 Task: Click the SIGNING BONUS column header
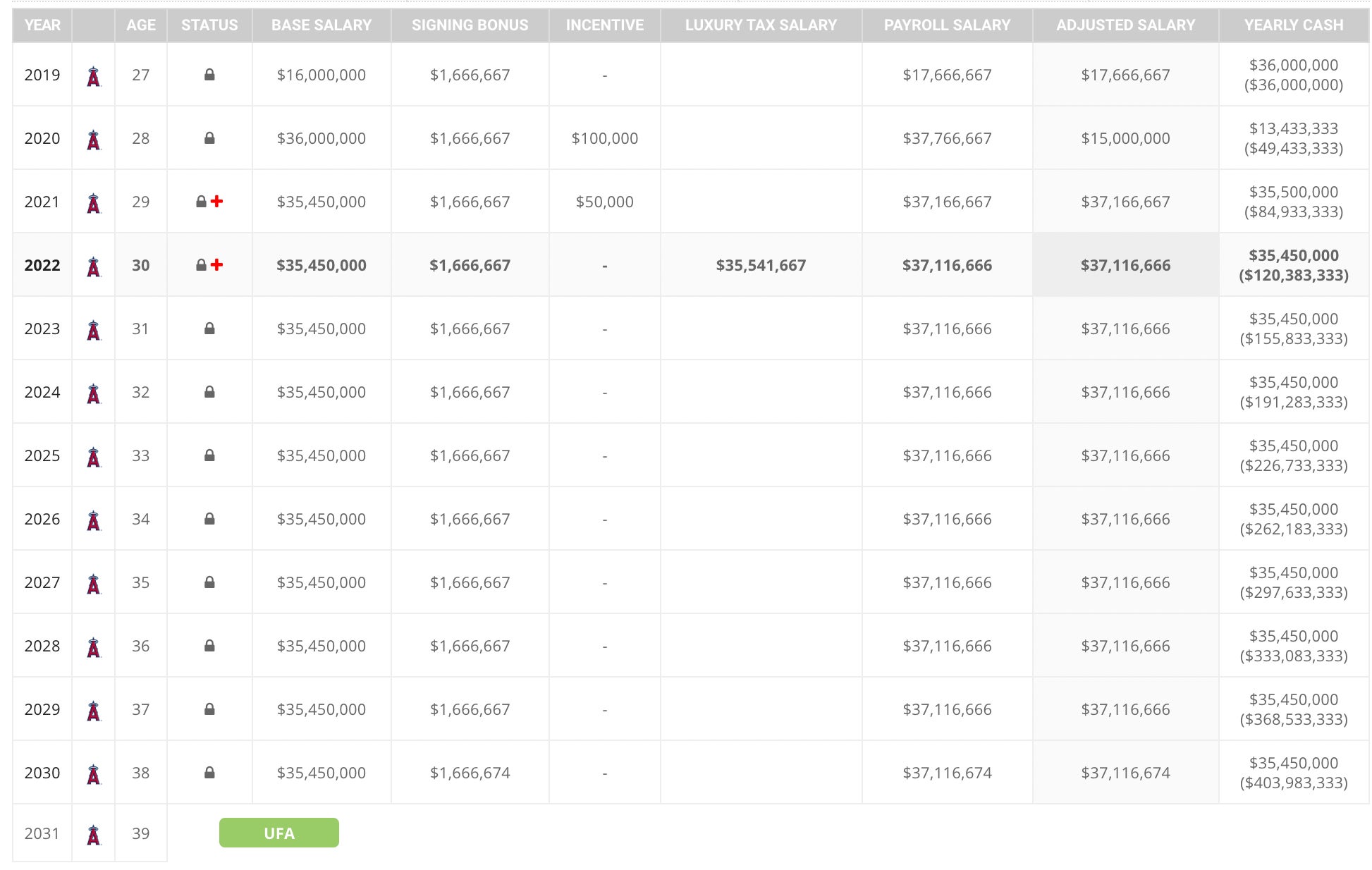point(470,25)
